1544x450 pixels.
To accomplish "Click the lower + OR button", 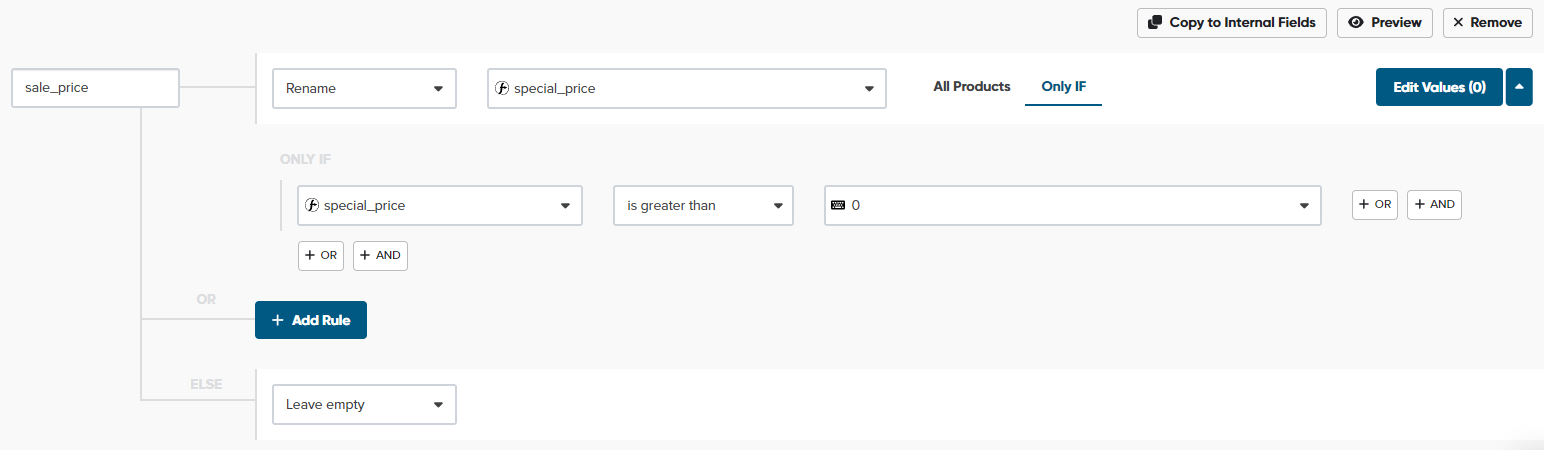I will [321, 255].
